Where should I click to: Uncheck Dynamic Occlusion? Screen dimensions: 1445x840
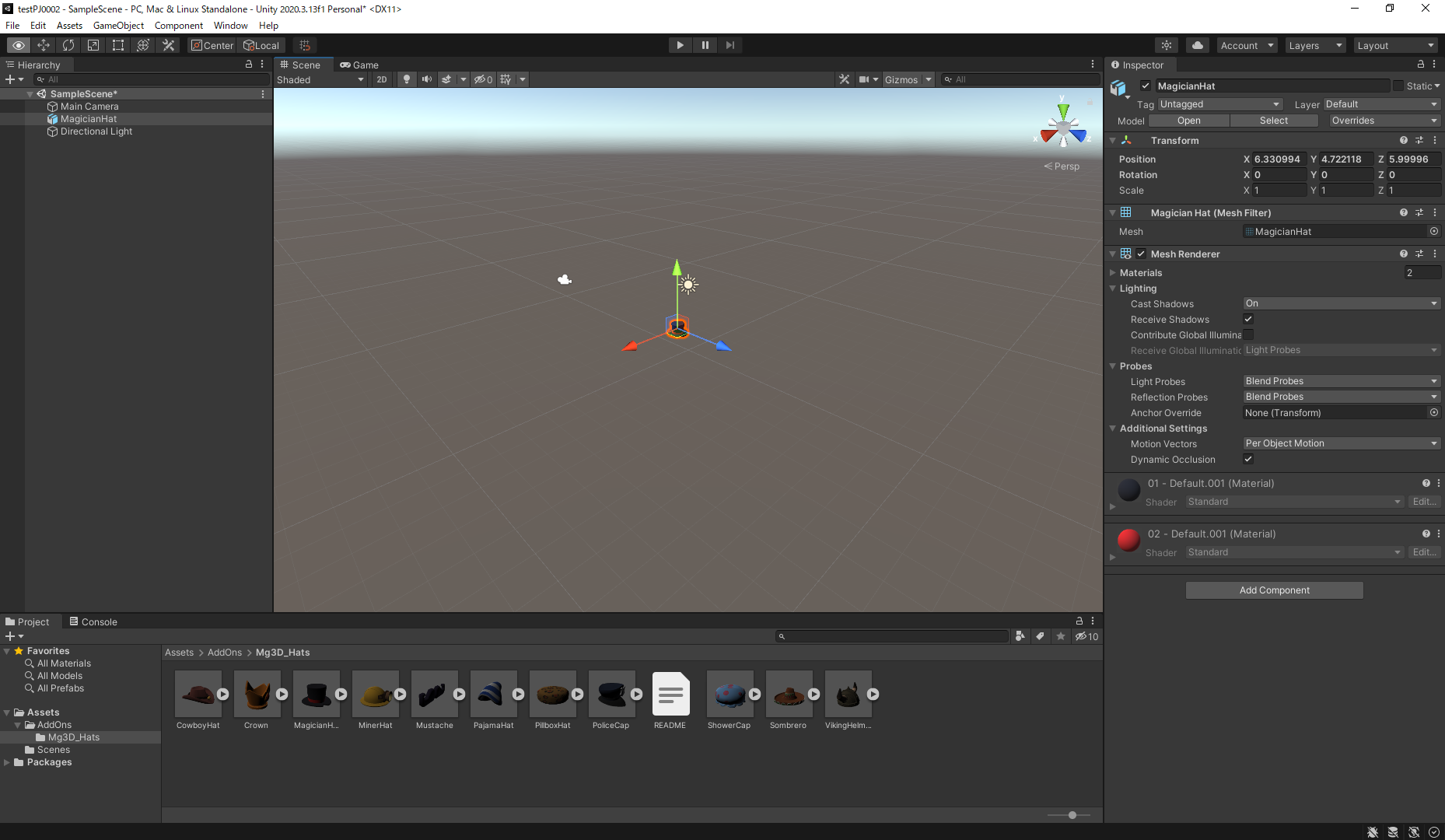coord(1248,460)
